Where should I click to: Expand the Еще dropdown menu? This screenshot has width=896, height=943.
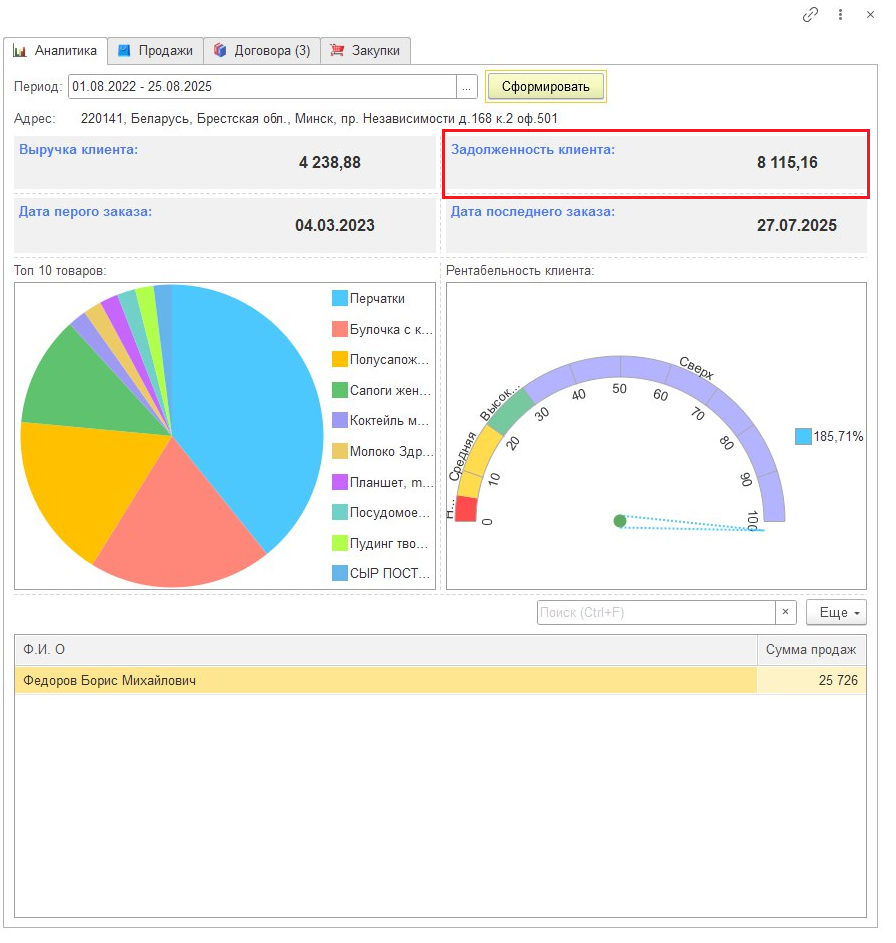836,612
